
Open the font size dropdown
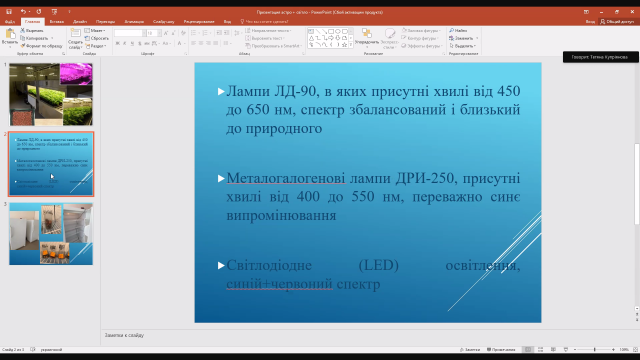(159, 33)
